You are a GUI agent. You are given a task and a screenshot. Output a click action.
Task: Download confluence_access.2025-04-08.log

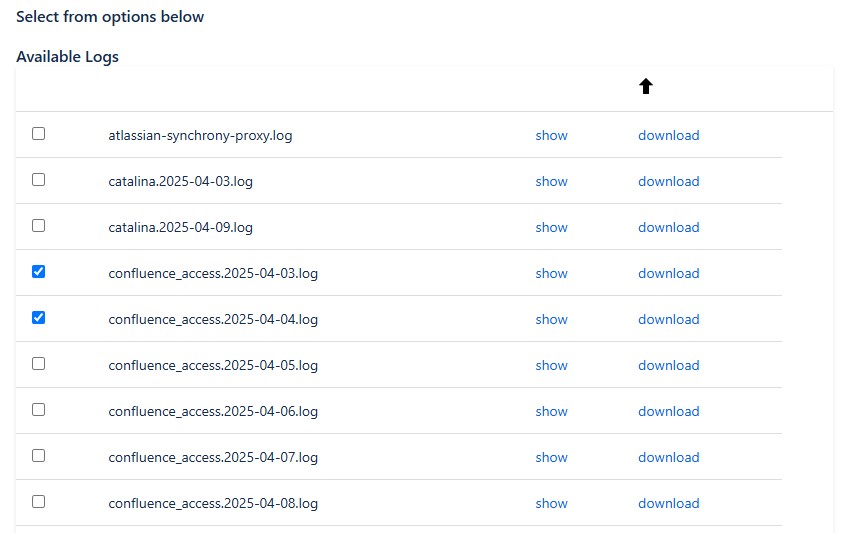click(668, 503)
